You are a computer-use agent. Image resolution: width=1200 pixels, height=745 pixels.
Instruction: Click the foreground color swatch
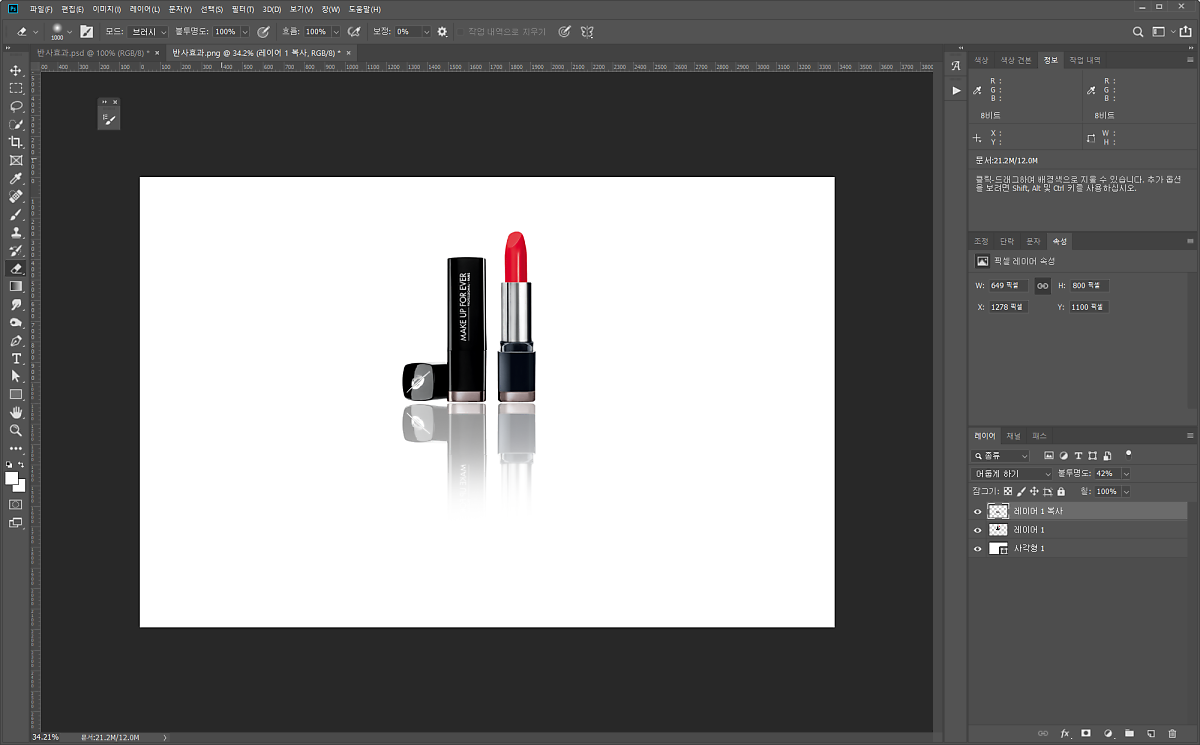[x=12, y=479]
